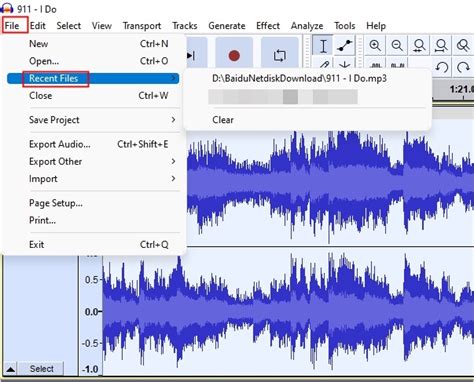Click the Redo arrow icon
Screen dimensions: 474x382
[463, 67]
